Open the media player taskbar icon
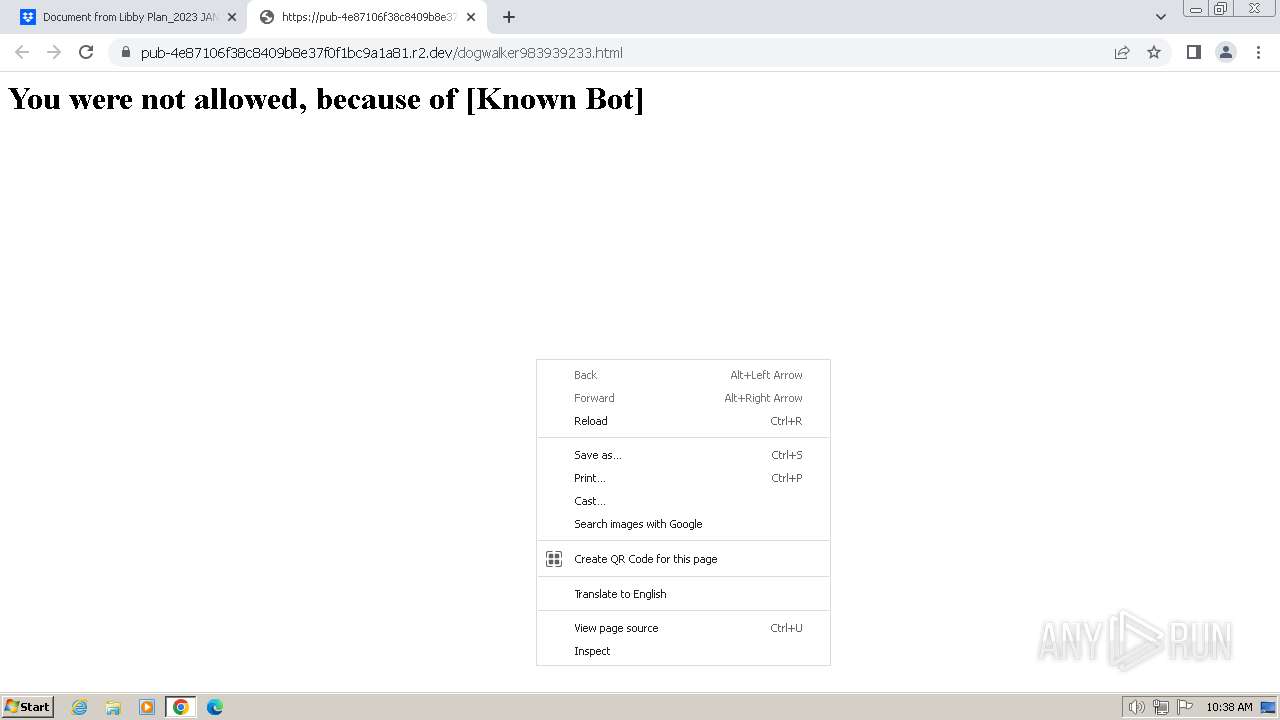The image size is (1280, 720). (x=147, y=707)
